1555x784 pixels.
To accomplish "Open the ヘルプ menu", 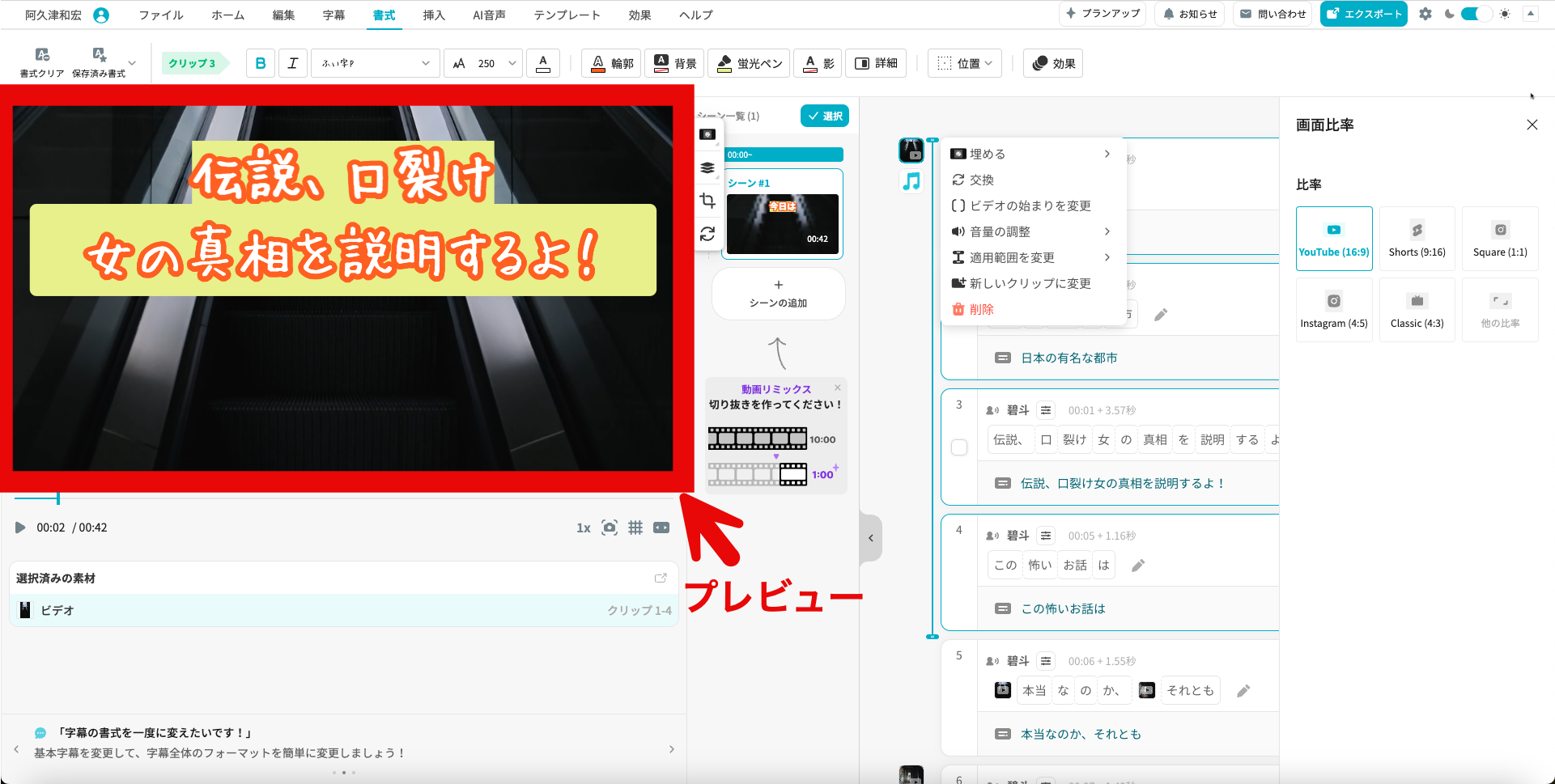I will click(x=696, y=15).
